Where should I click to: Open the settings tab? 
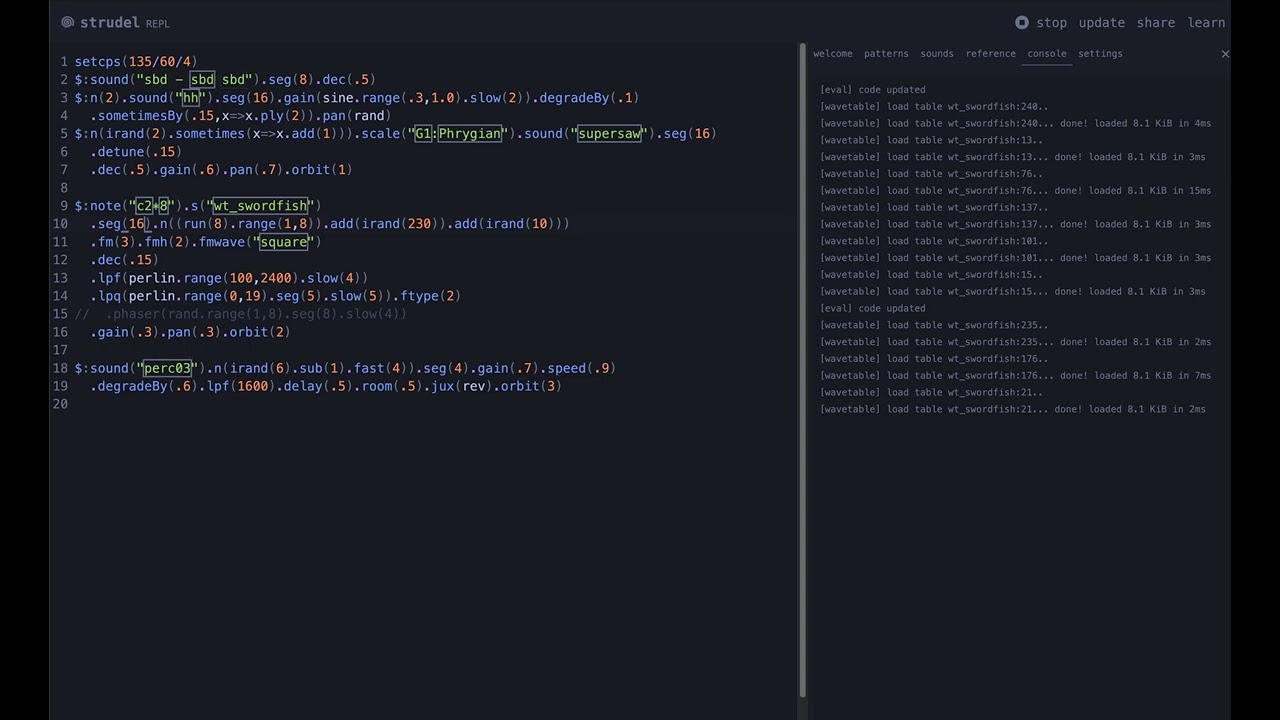pos(1100,54)
